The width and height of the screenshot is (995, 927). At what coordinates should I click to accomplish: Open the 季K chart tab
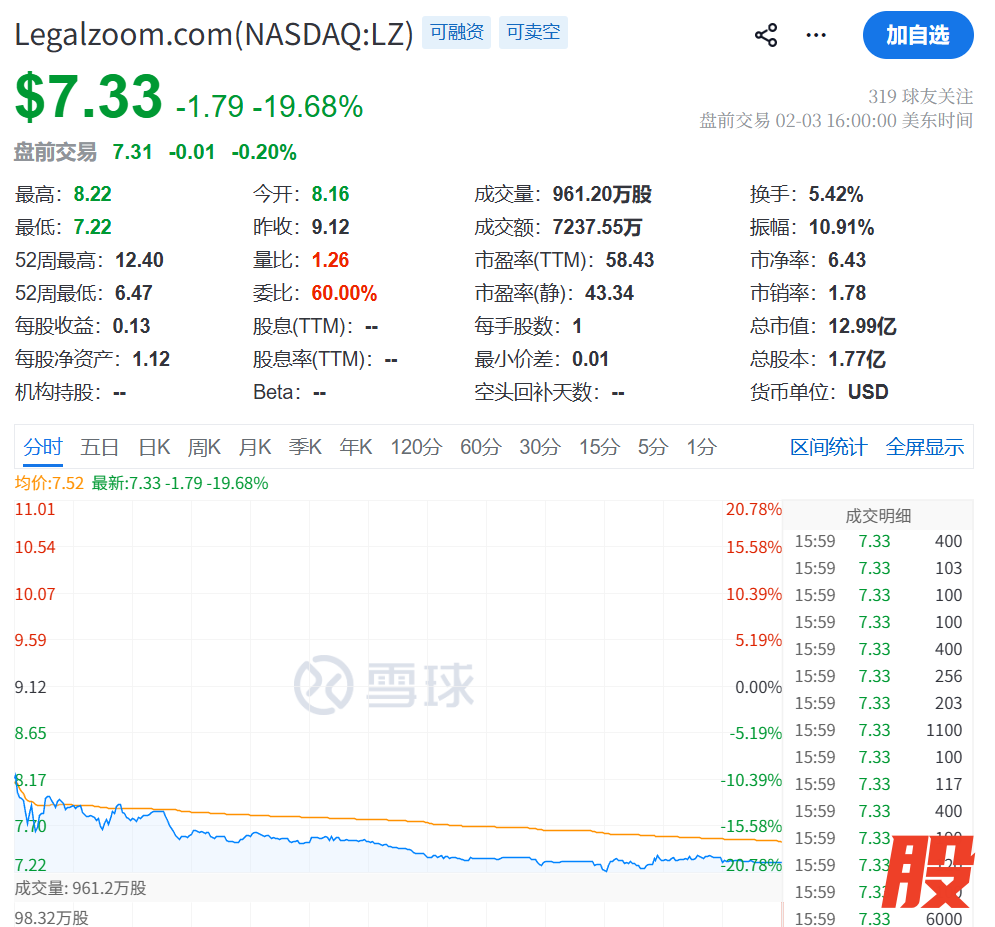coord(305,447)
